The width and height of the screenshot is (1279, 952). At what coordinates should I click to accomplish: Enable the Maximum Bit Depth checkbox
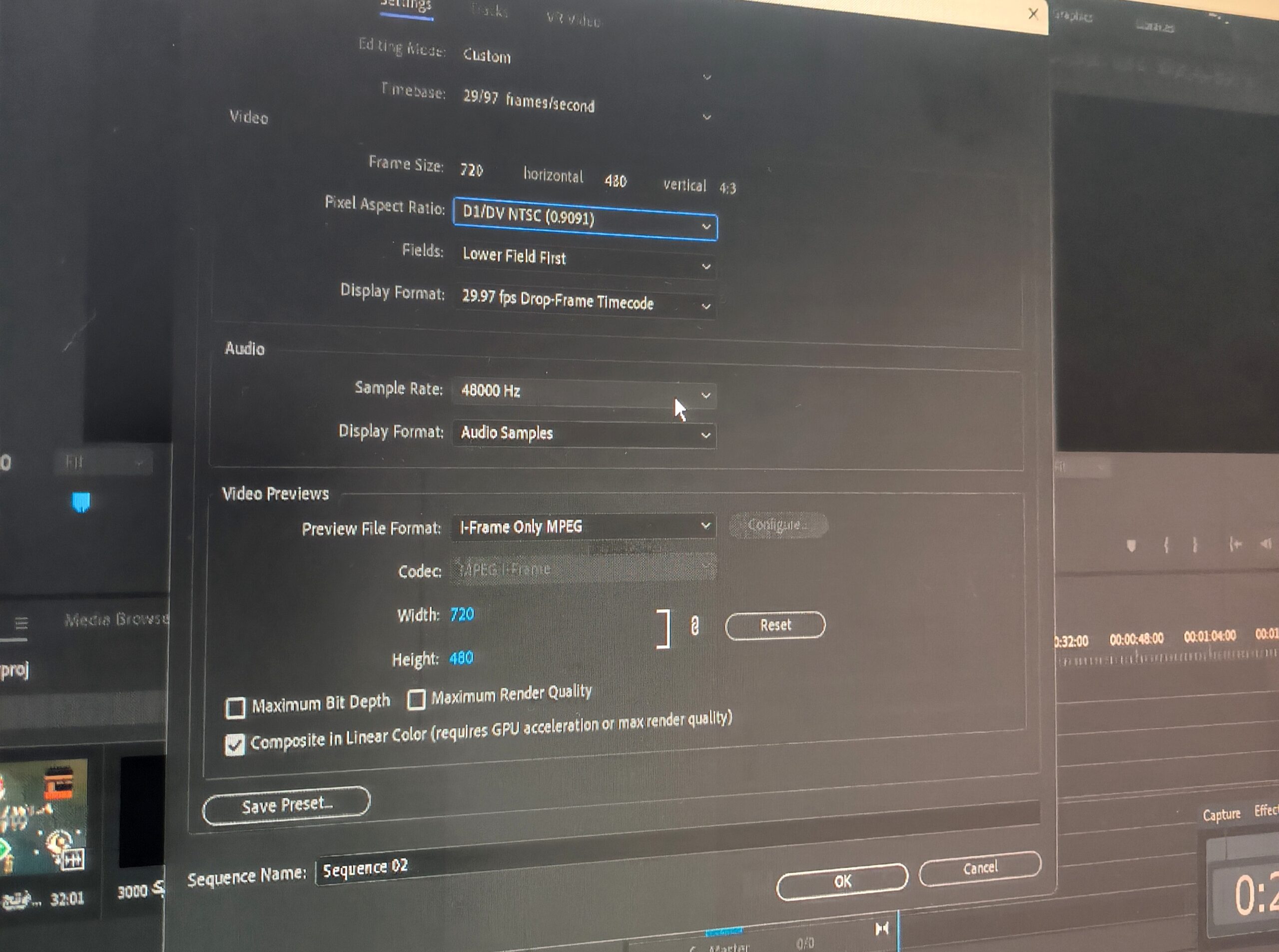pyautogui.click(x=235, y=708)
